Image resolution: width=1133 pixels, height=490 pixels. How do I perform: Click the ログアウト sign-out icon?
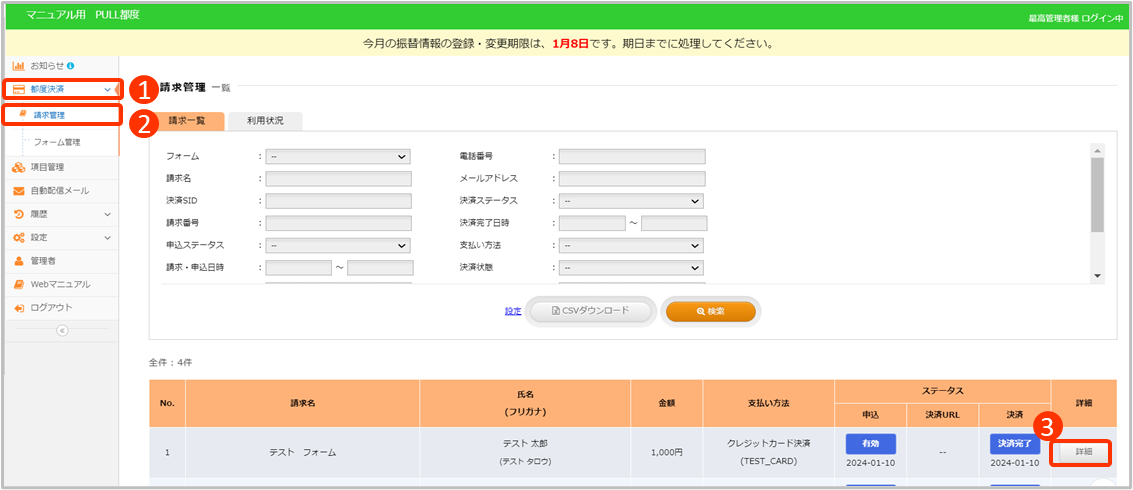click(x=19, y=307)
